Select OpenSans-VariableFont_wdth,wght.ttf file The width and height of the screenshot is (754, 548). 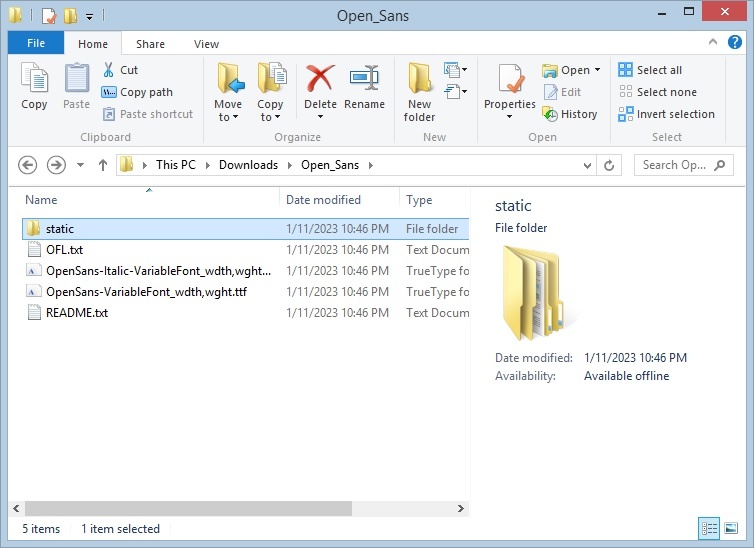[245, 292]
